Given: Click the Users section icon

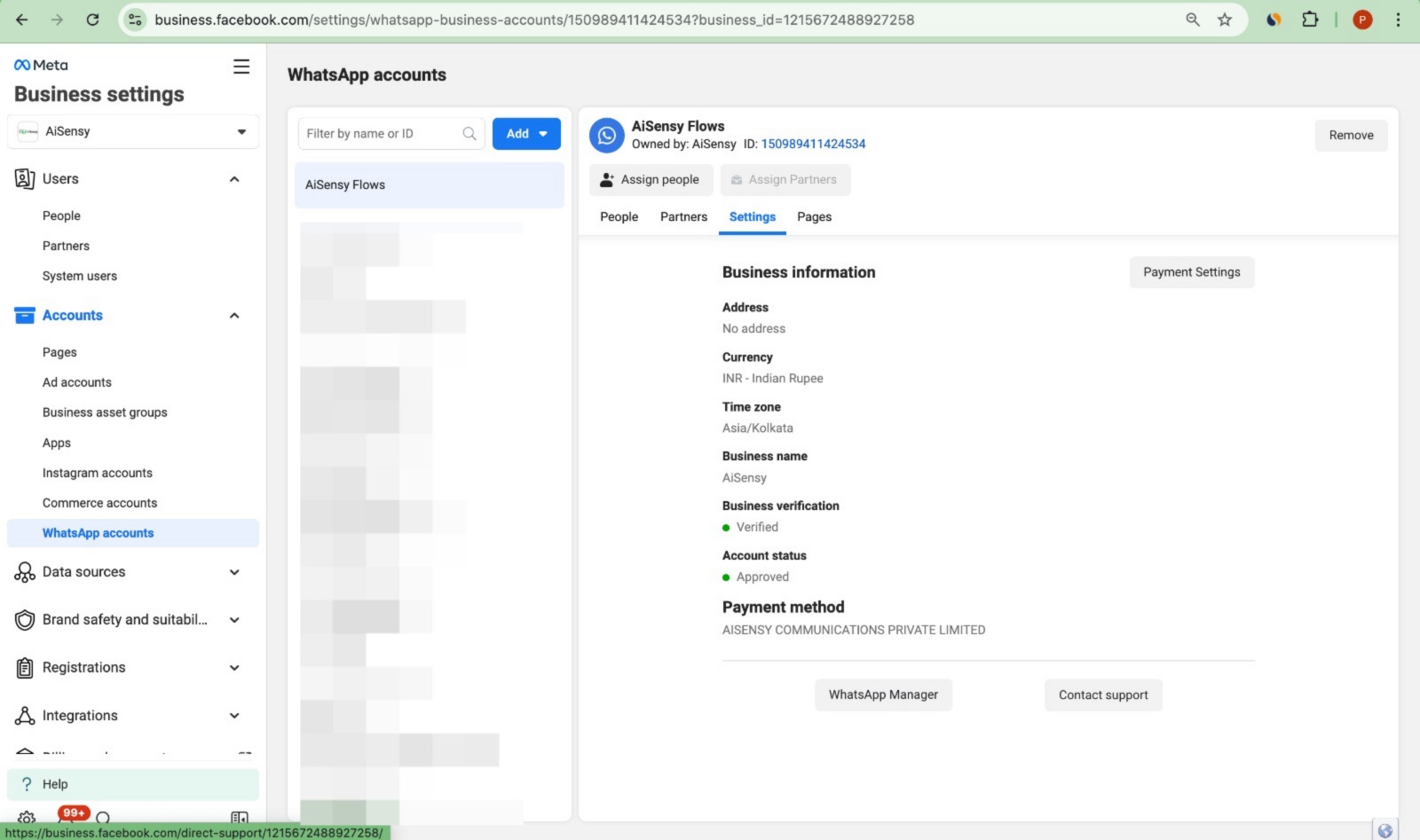Looking at the screenshot, I should tap(25, 178).
